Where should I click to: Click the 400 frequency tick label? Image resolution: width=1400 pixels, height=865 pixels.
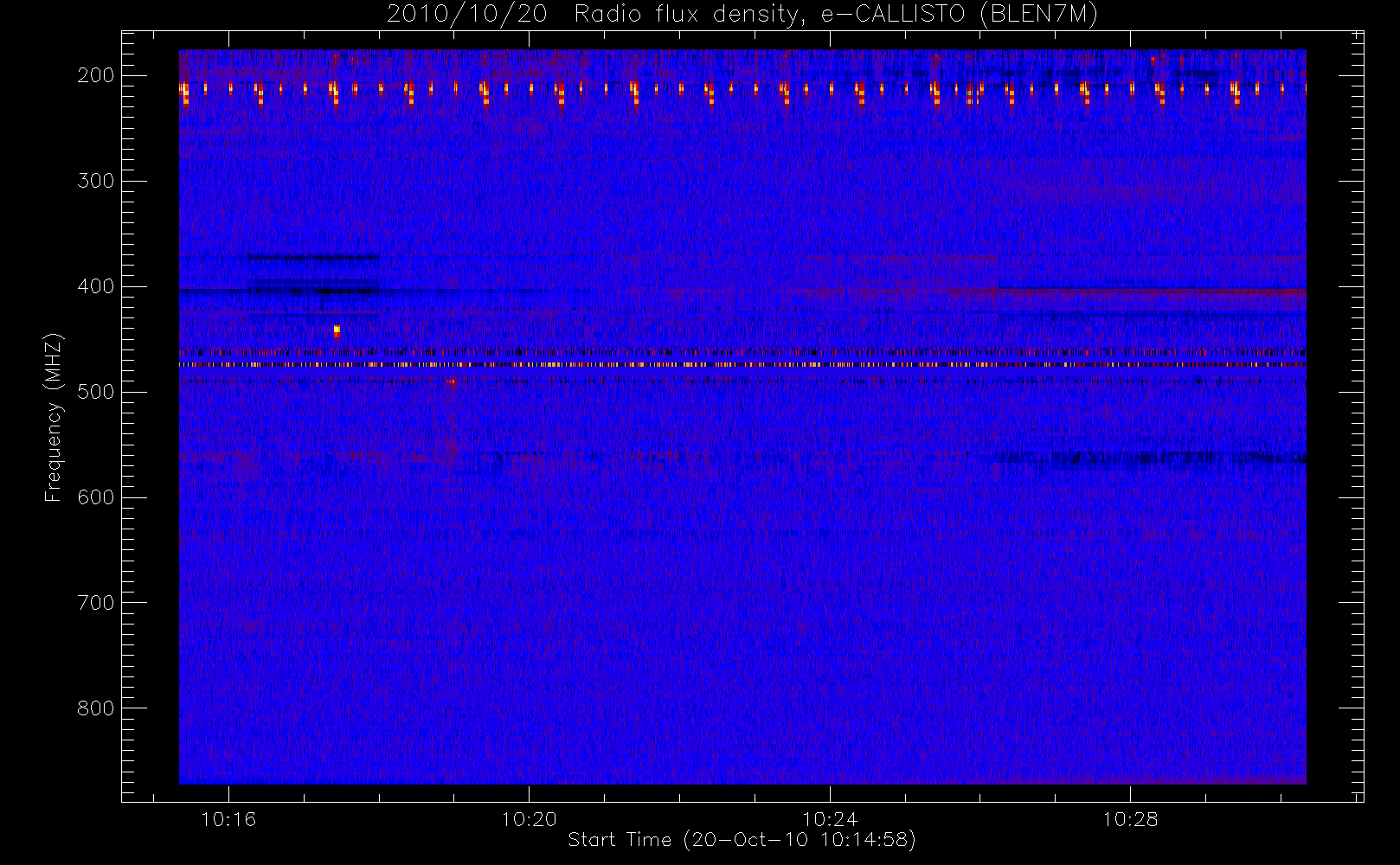[96, 286]
